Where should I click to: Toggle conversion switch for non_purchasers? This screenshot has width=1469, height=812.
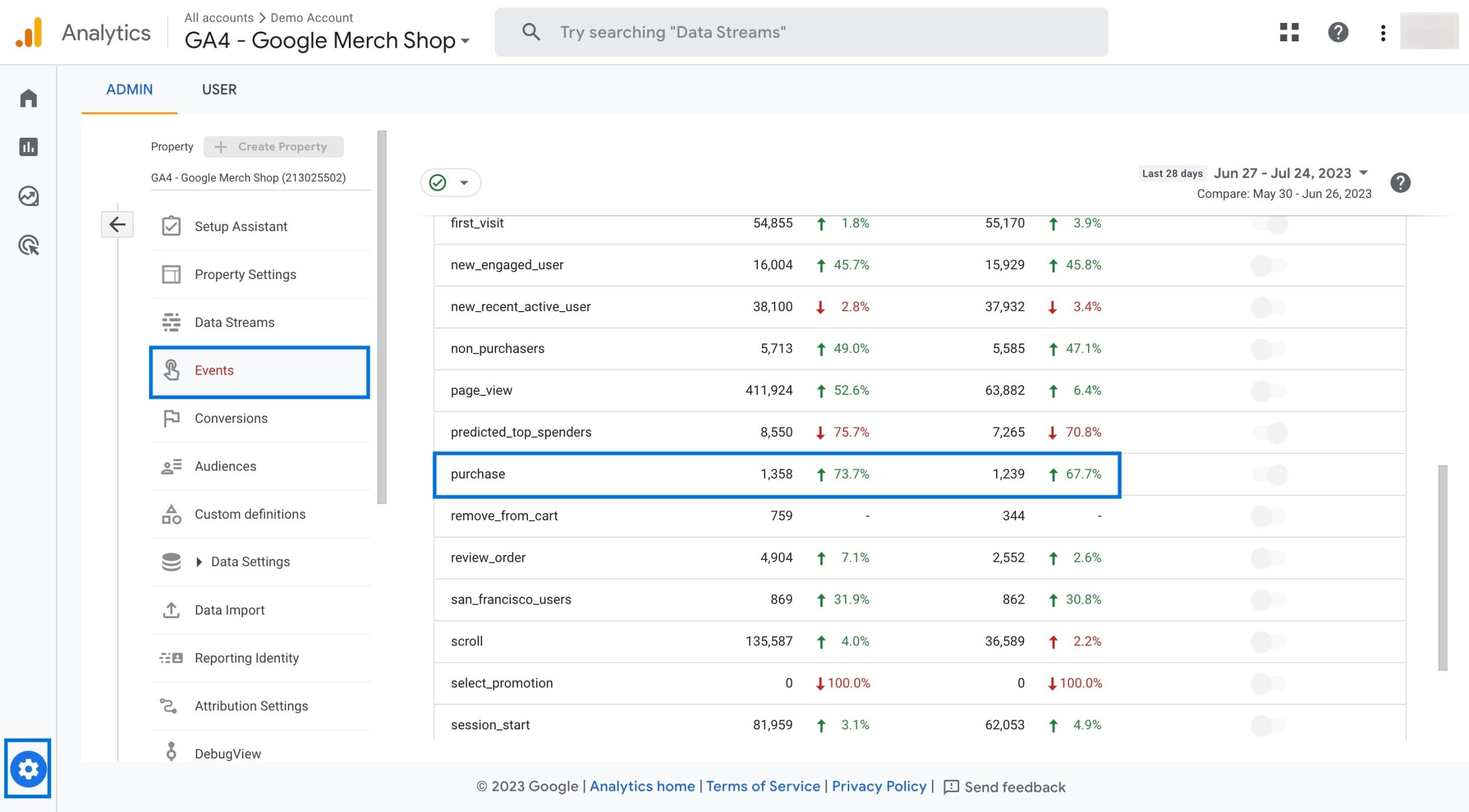click(x=1269, y=349)
